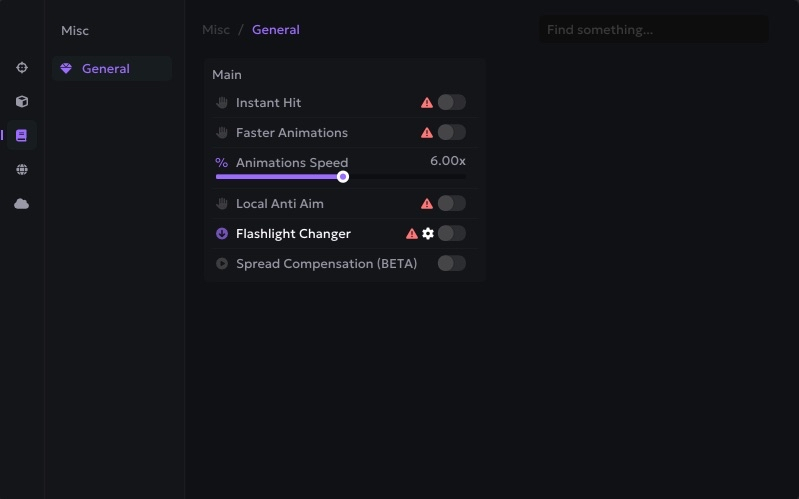Viewport: 799px width, 499px height.
Task: Open Flashlight Changer gear settings
Action: 428,233
